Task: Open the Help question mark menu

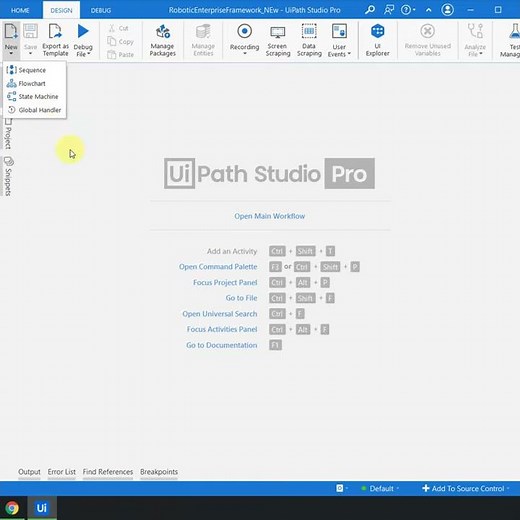Action: [x=408, y=10]
